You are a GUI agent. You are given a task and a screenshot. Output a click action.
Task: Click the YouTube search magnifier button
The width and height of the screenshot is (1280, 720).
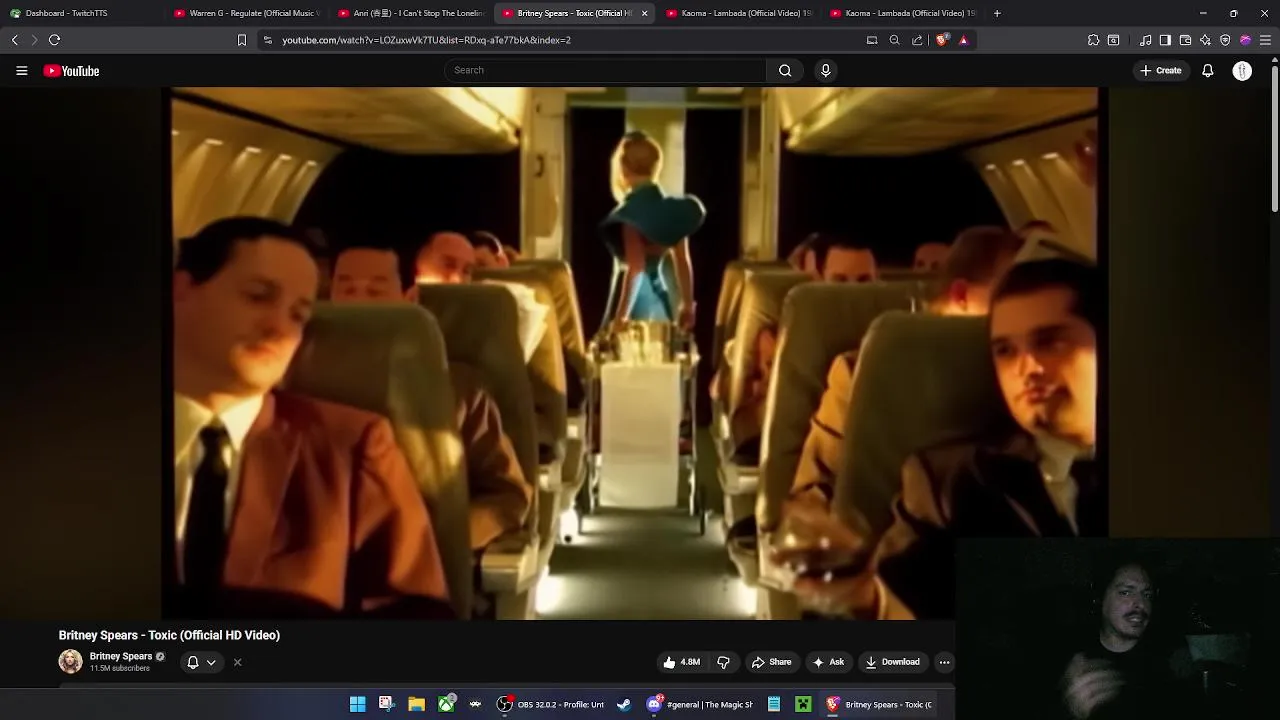click(785, 70)
